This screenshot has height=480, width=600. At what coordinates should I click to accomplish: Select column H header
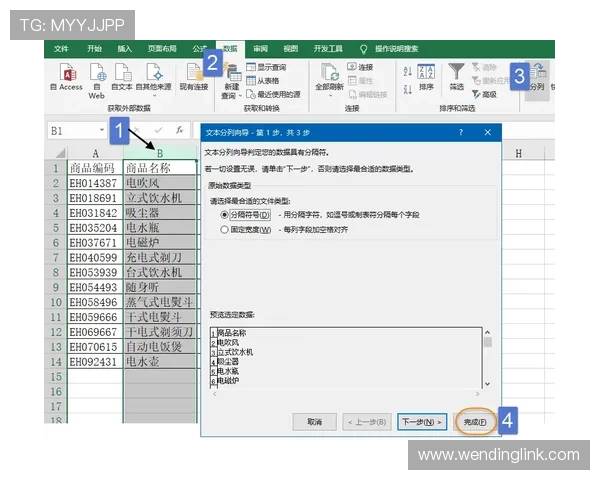[x=518, y=153]
